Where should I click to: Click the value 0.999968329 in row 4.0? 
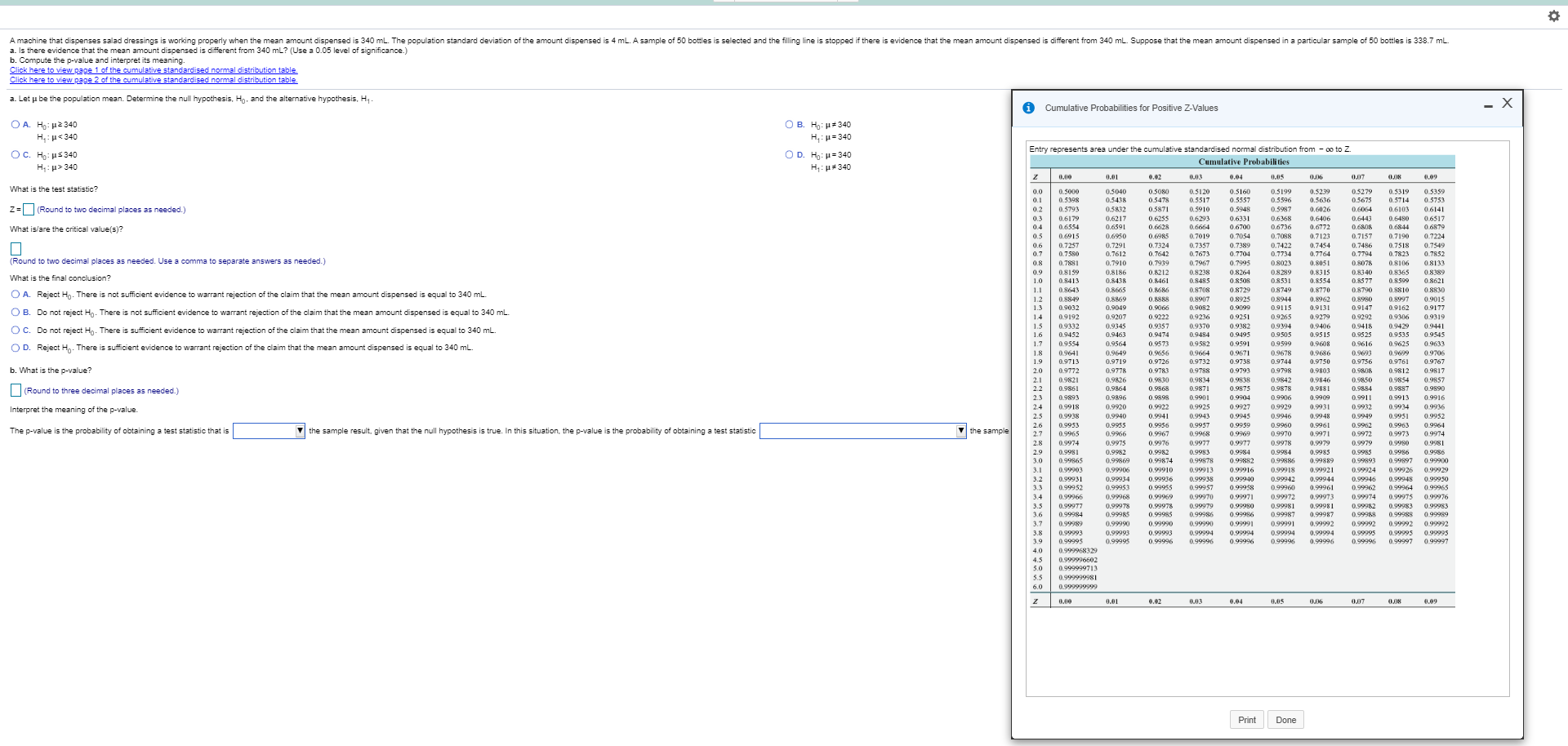point(1078,551)
